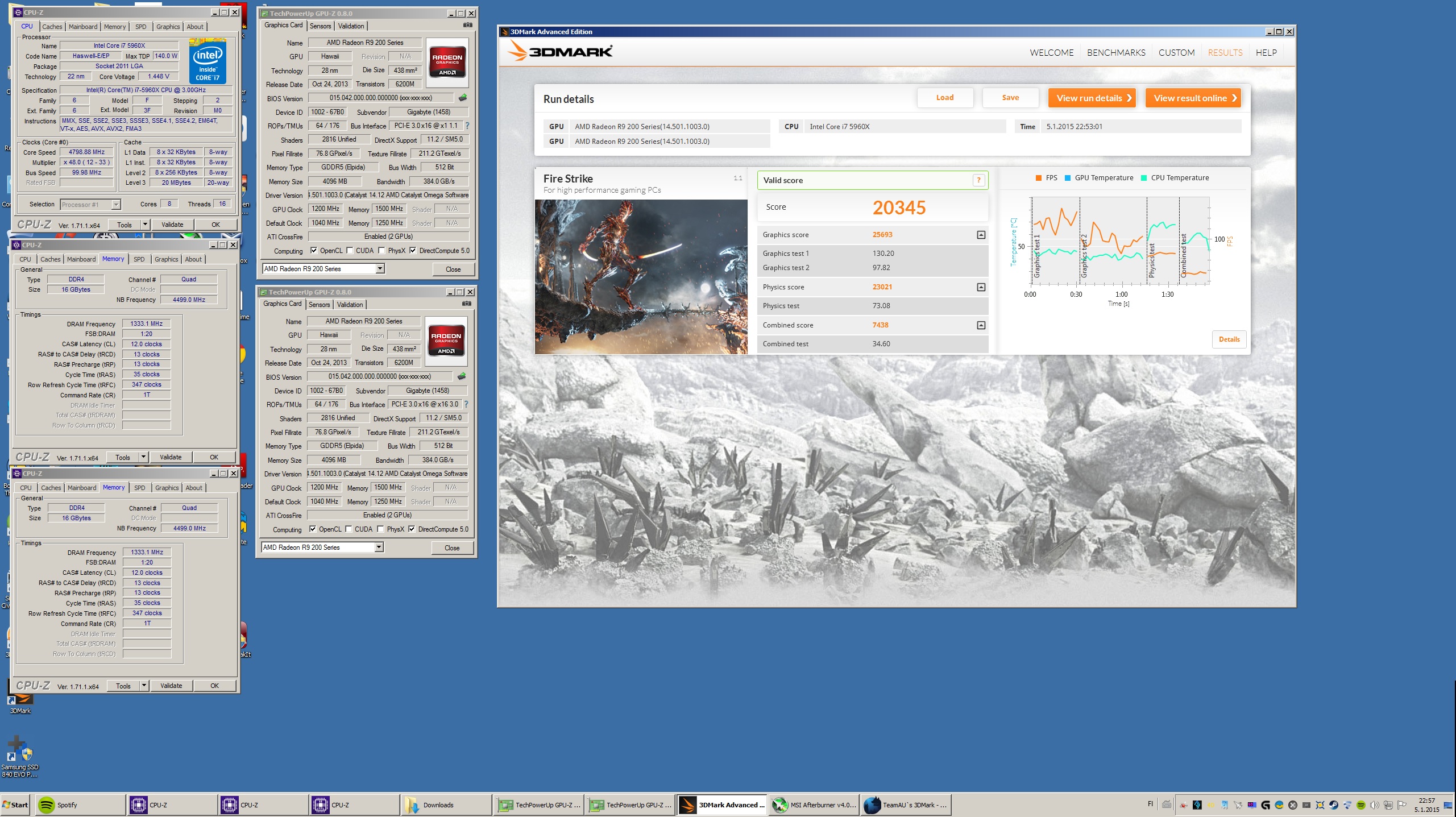Viewport: 1456px width, 817px height.
Task: Click the camera screenshot icon in upper GPU-Z window
Action: click(x=467, y=25)
